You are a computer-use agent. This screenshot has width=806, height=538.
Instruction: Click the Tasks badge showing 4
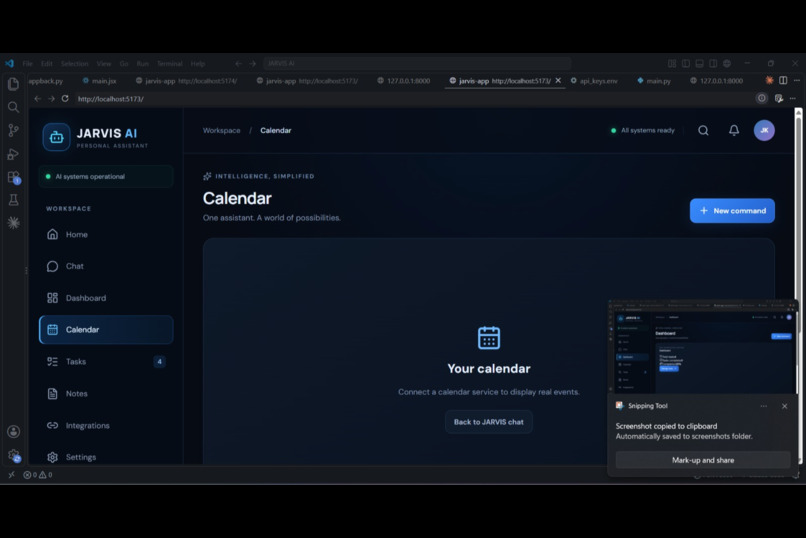coord(159,362)
